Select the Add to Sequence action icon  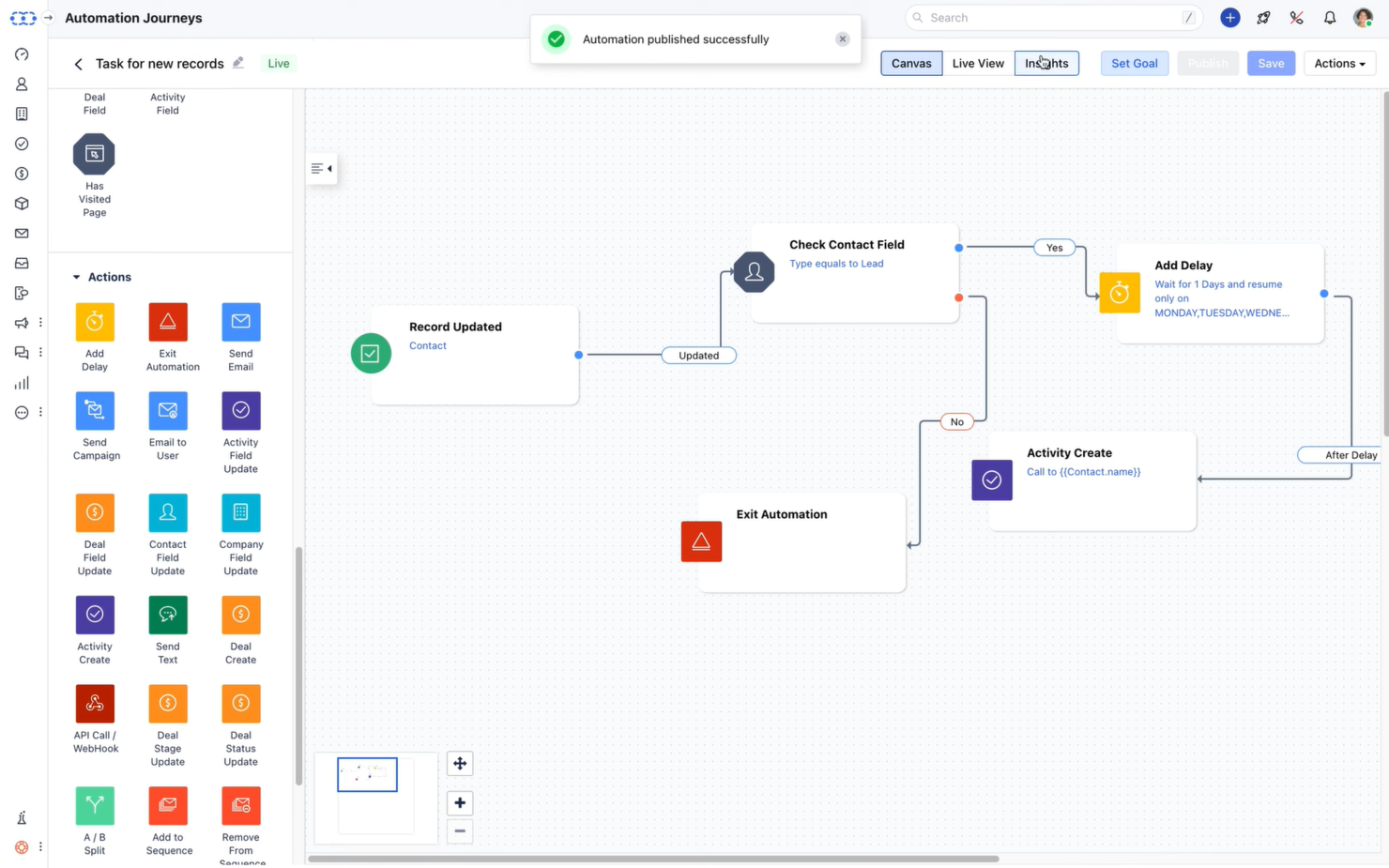167,805
